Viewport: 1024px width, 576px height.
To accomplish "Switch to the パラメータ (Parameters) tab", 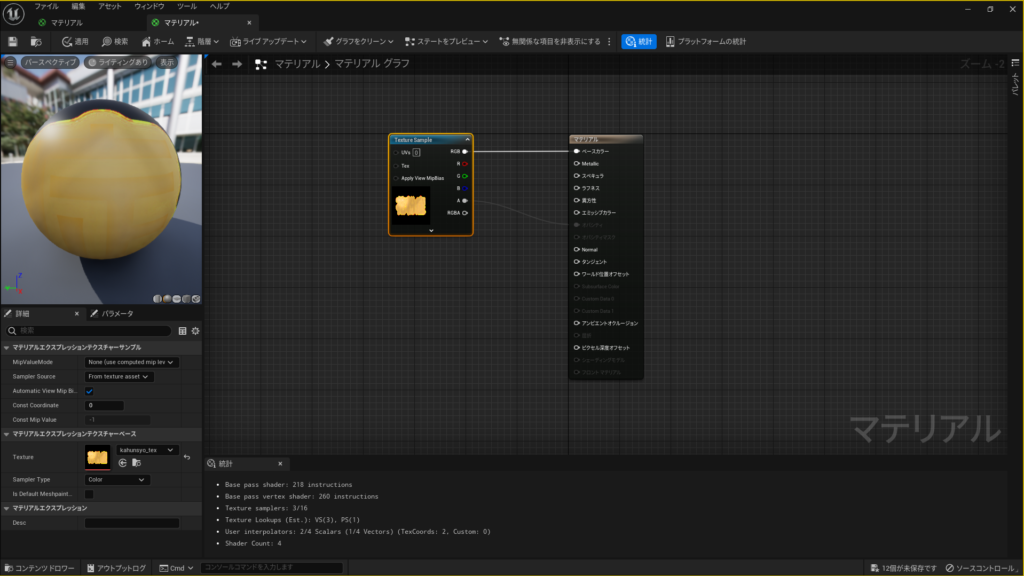I will (112, 313).
